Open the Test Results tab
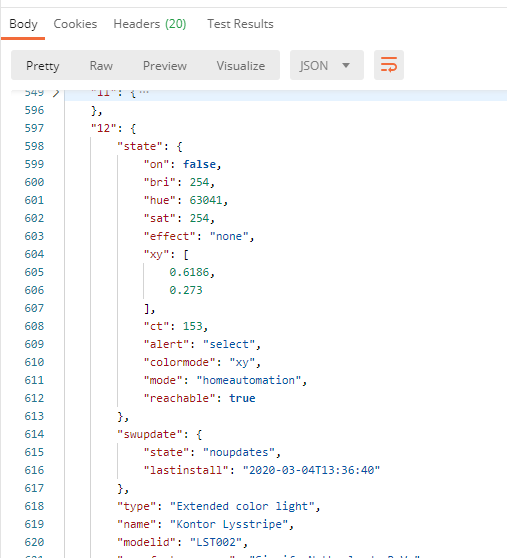This screenshot has height=558, width=507. click(x=240, y=24)
